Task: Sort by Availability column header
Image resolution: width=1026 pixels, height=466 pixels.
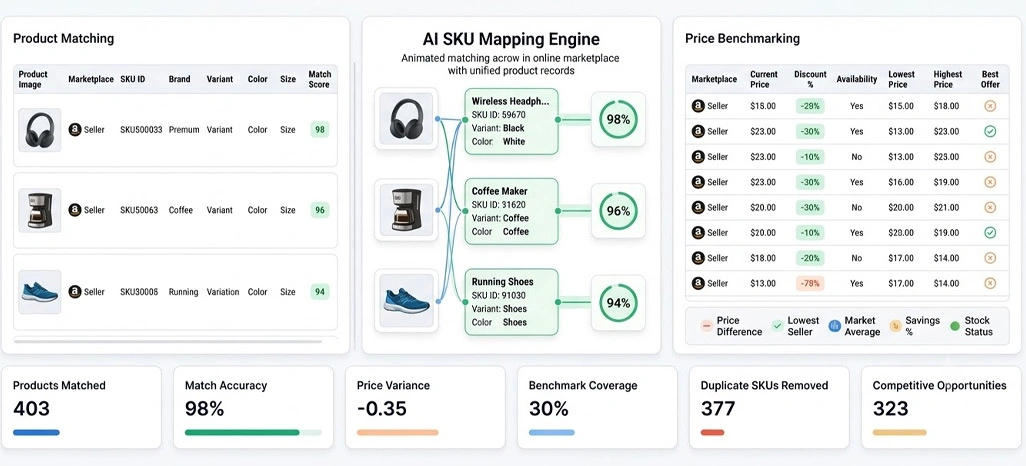Action: tap(857, 79)
